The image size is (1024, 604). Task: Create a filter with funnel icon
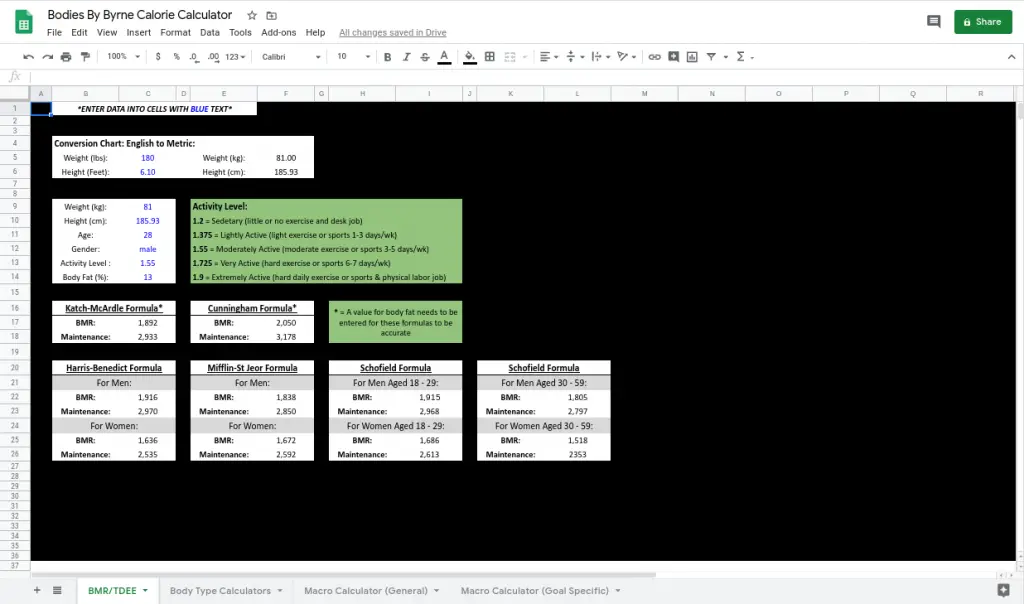pos(711,57)
